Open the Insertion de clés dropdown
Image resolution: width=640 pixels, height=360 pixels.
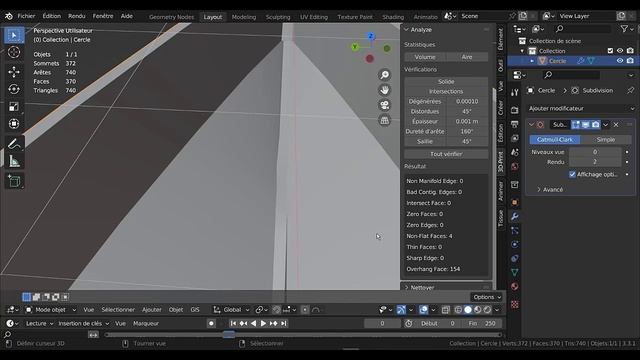(83, 323)
